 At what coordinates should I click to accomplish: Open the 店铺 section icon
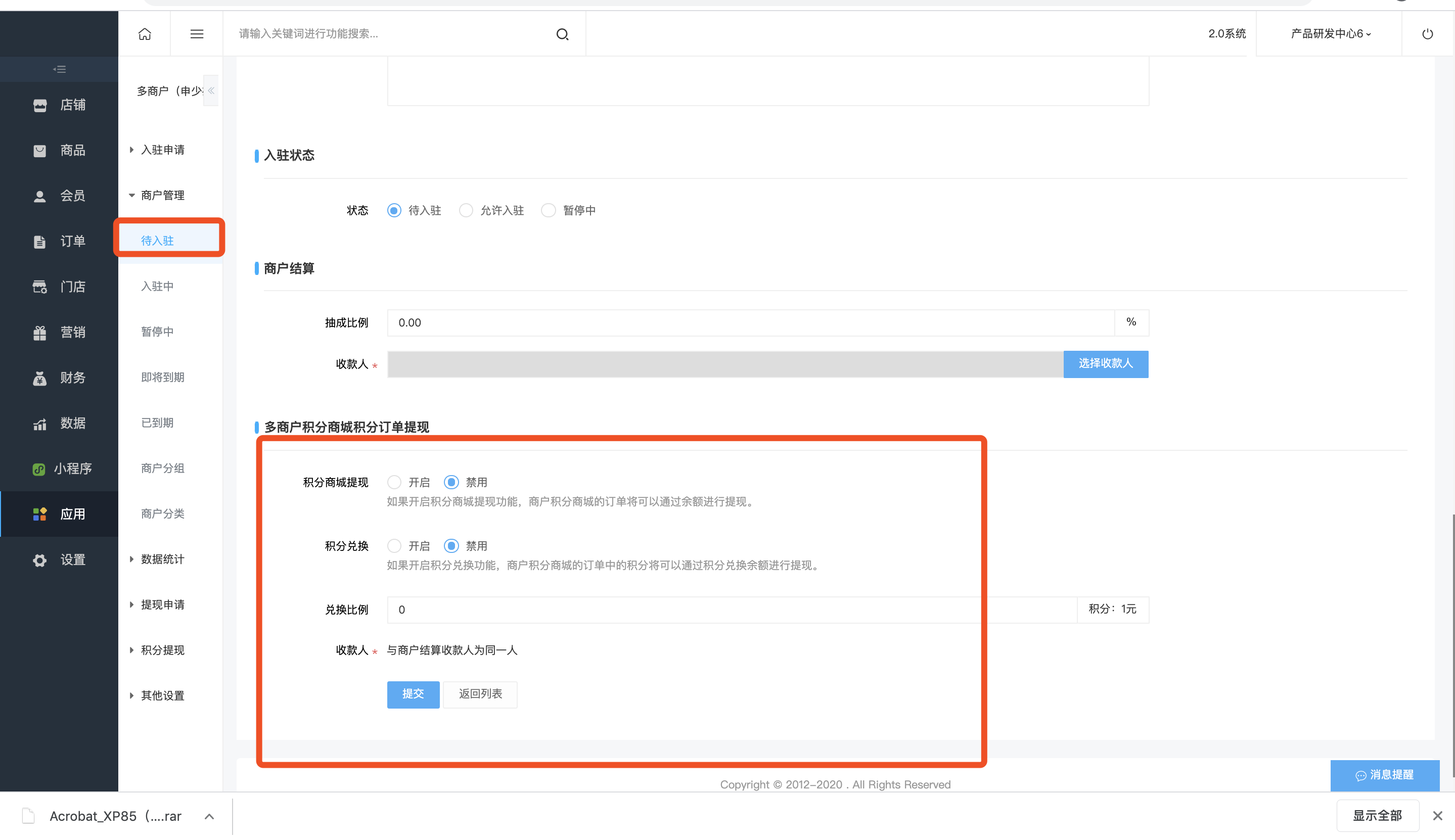tap(40, 105)
